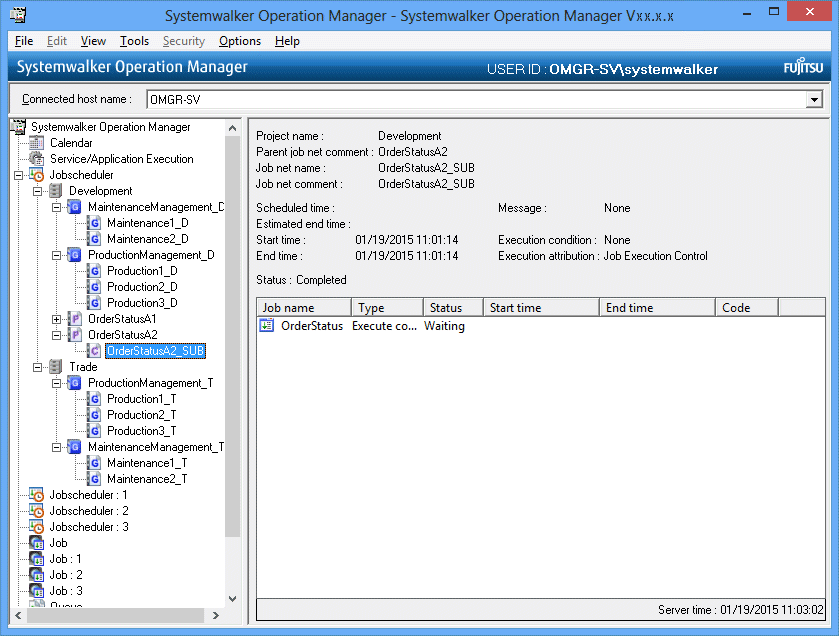The image size is (839, 636).
Task: Expand the OrderStatusA1 tree node
Action: [x=57, y=319]
